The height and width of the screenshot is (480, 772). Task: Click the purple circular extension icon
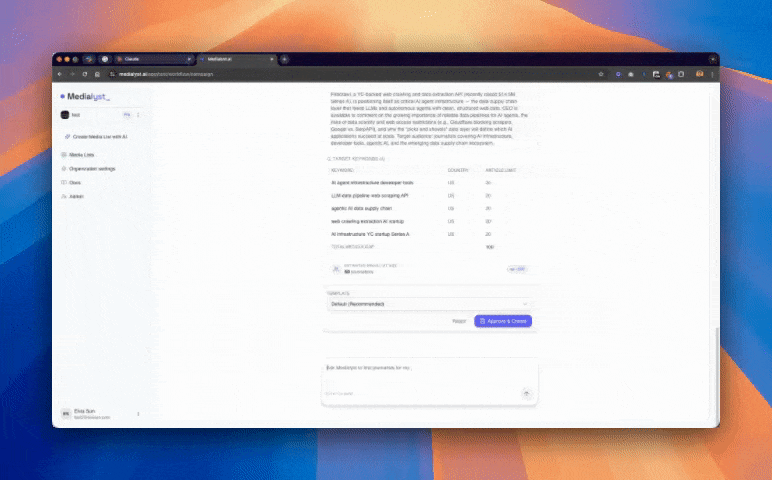coord(618,74)
